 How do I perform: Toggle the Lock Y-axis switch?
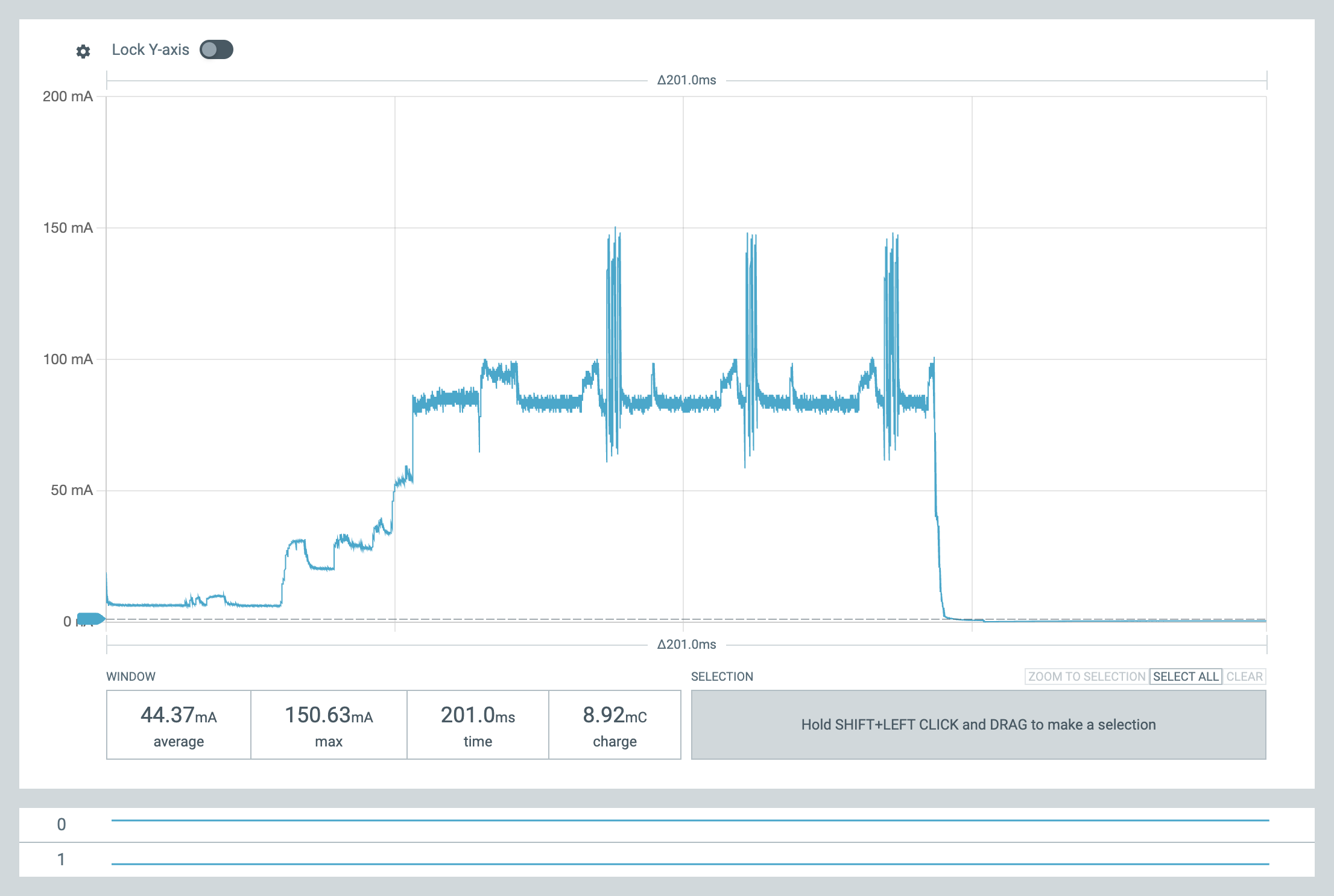(x=217, y=49)
